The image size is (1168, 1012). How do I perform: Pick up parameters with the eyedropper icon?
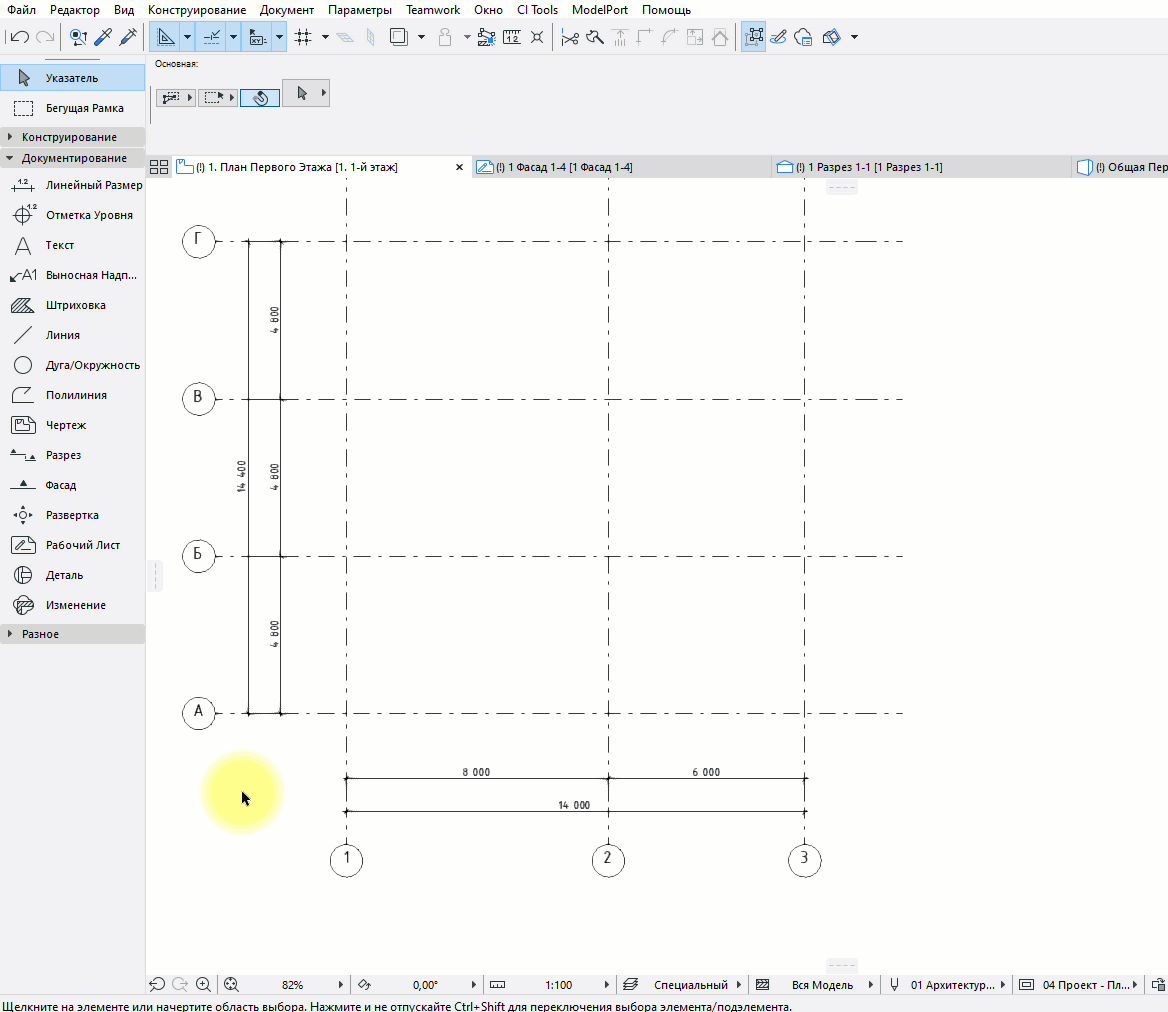click(103, 36)
